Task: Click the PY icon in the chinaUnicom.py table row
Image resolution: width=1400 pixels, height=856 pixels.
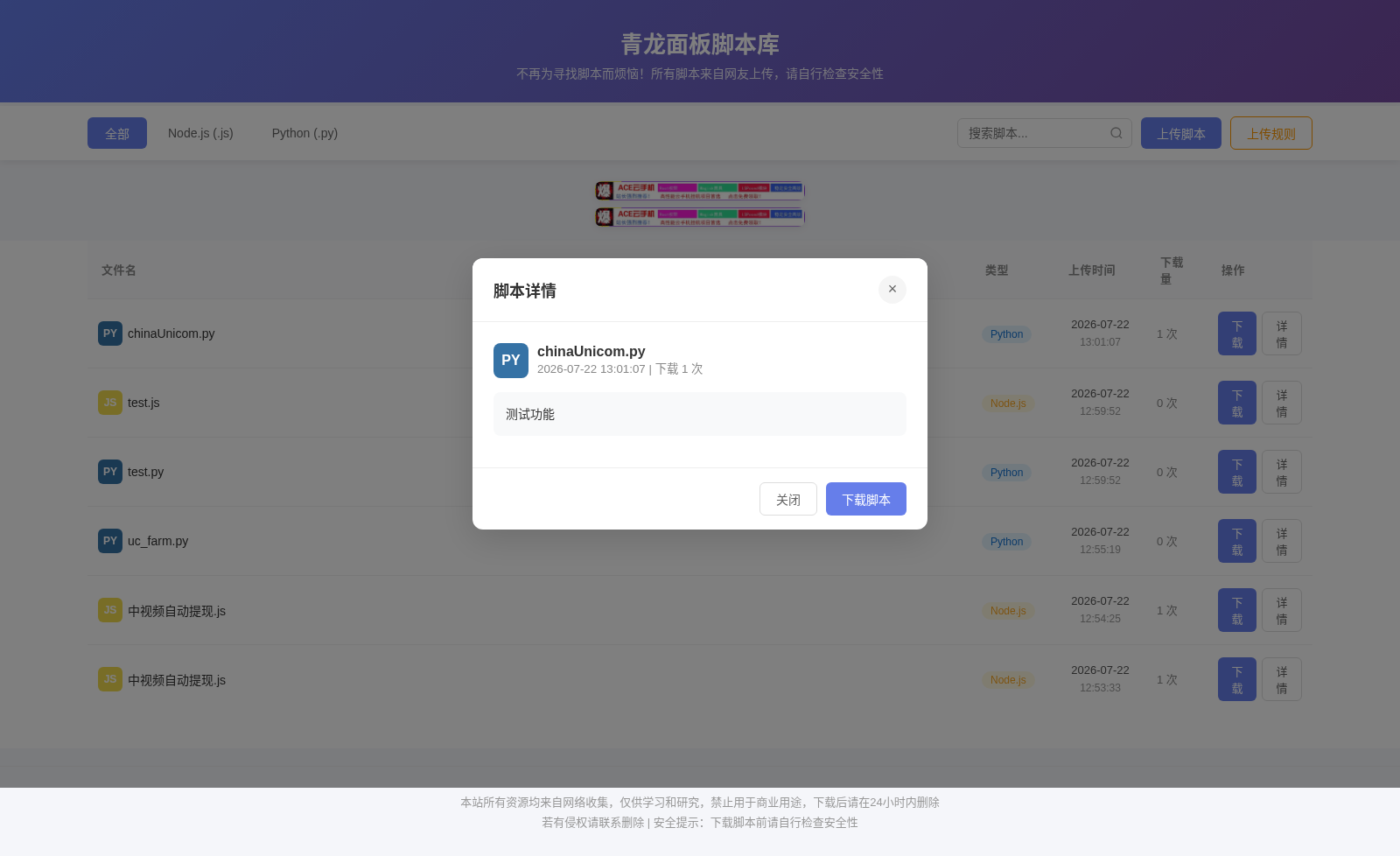Action: pyautogui.click(x=110, y=333)
